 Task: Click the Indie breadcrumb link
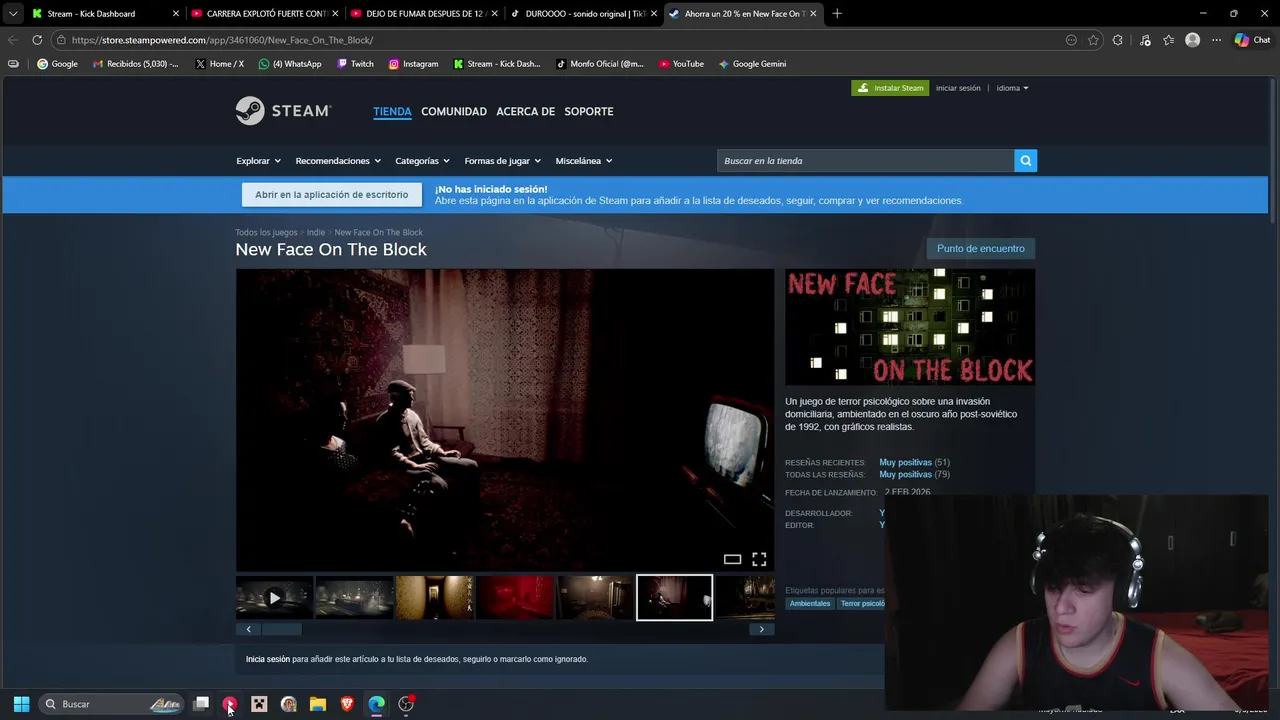coord(316,233)
